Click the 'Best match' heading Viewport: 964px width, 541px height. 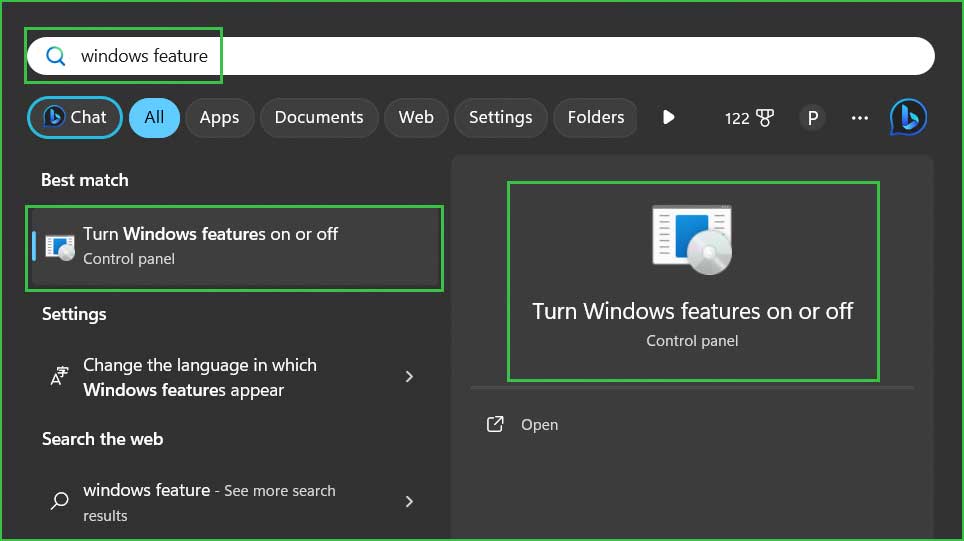click(85, 180)
